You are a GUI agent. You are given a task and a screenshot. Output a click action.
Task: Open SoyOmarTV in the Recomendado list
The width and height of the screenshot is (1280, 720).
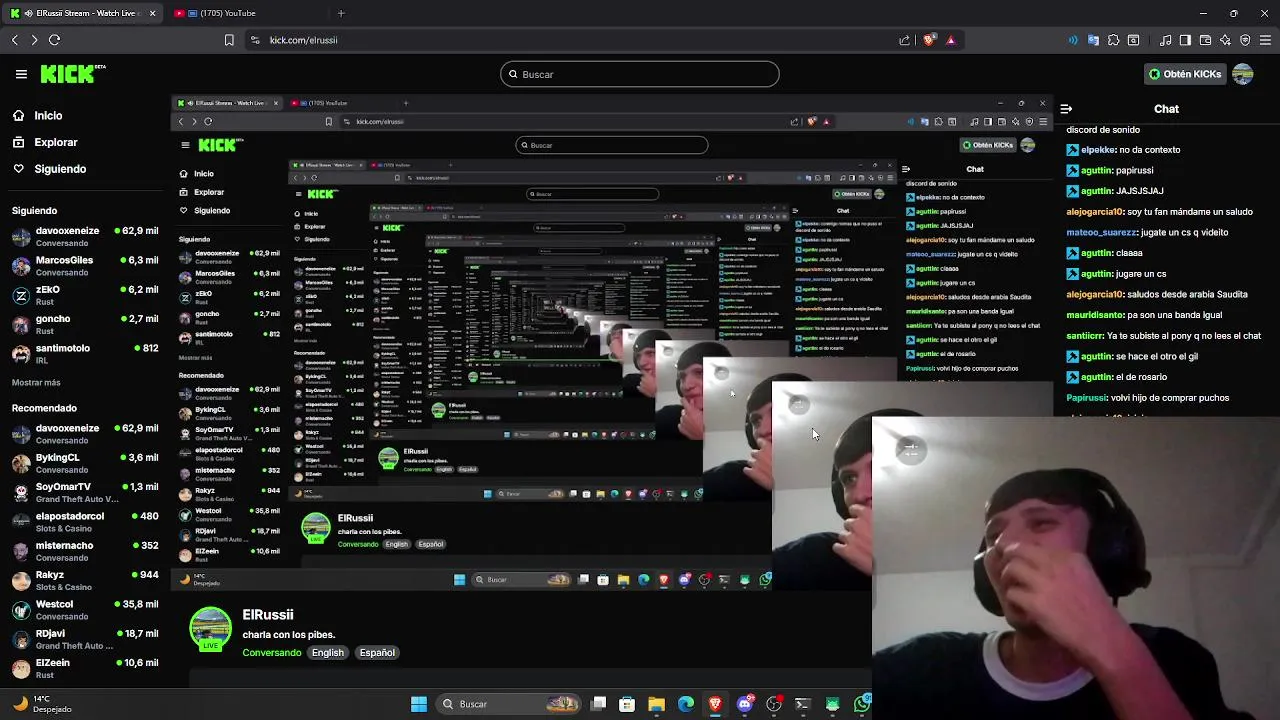click(x=85, y=492)
